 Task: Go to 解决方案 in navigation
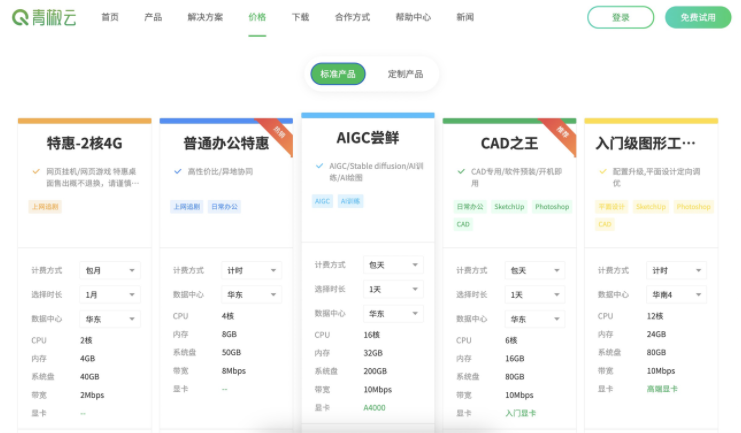pos(205,17)
